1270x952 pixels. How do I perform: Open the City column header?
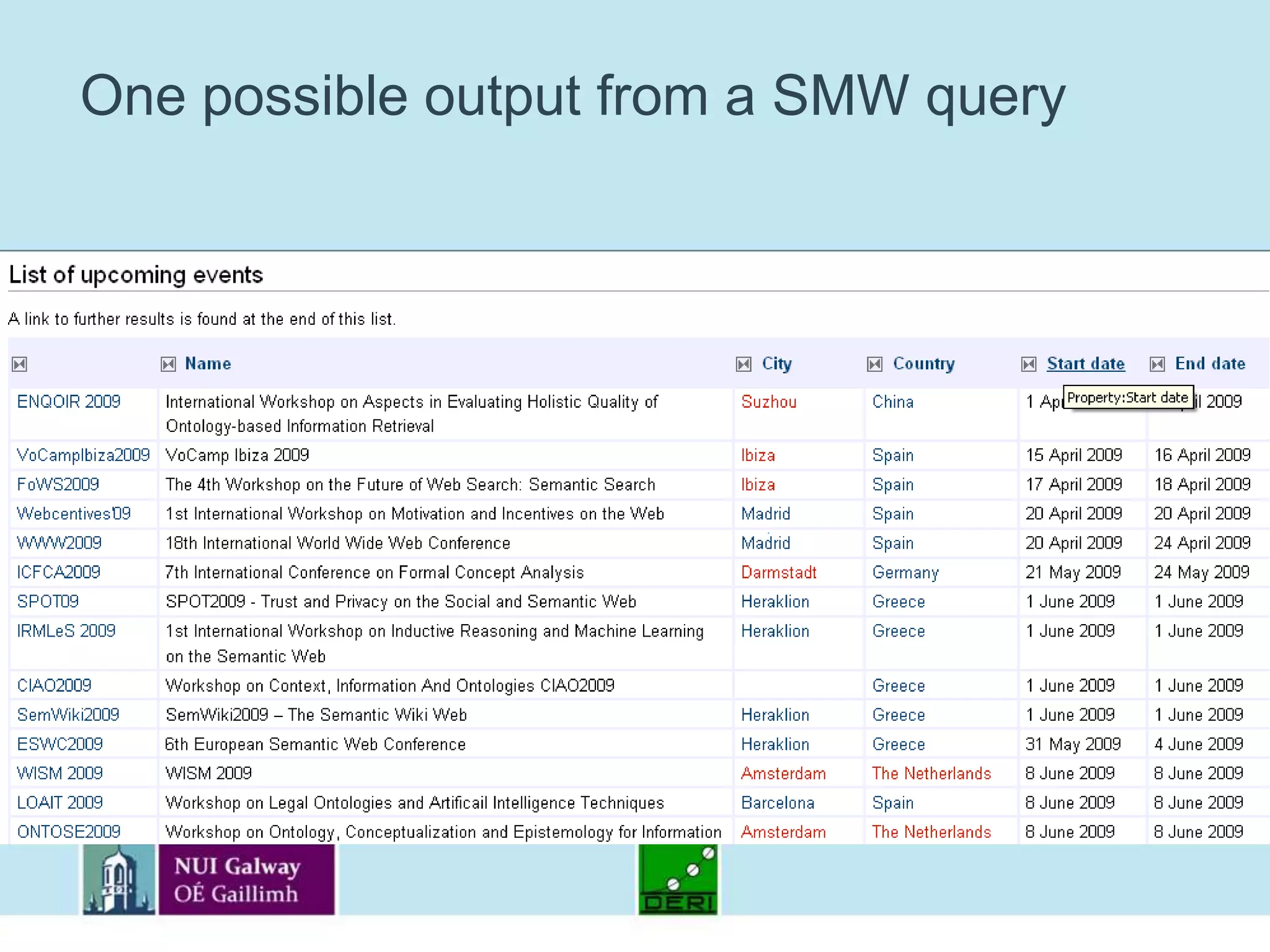pyautogui.click(x=776, y=364)
